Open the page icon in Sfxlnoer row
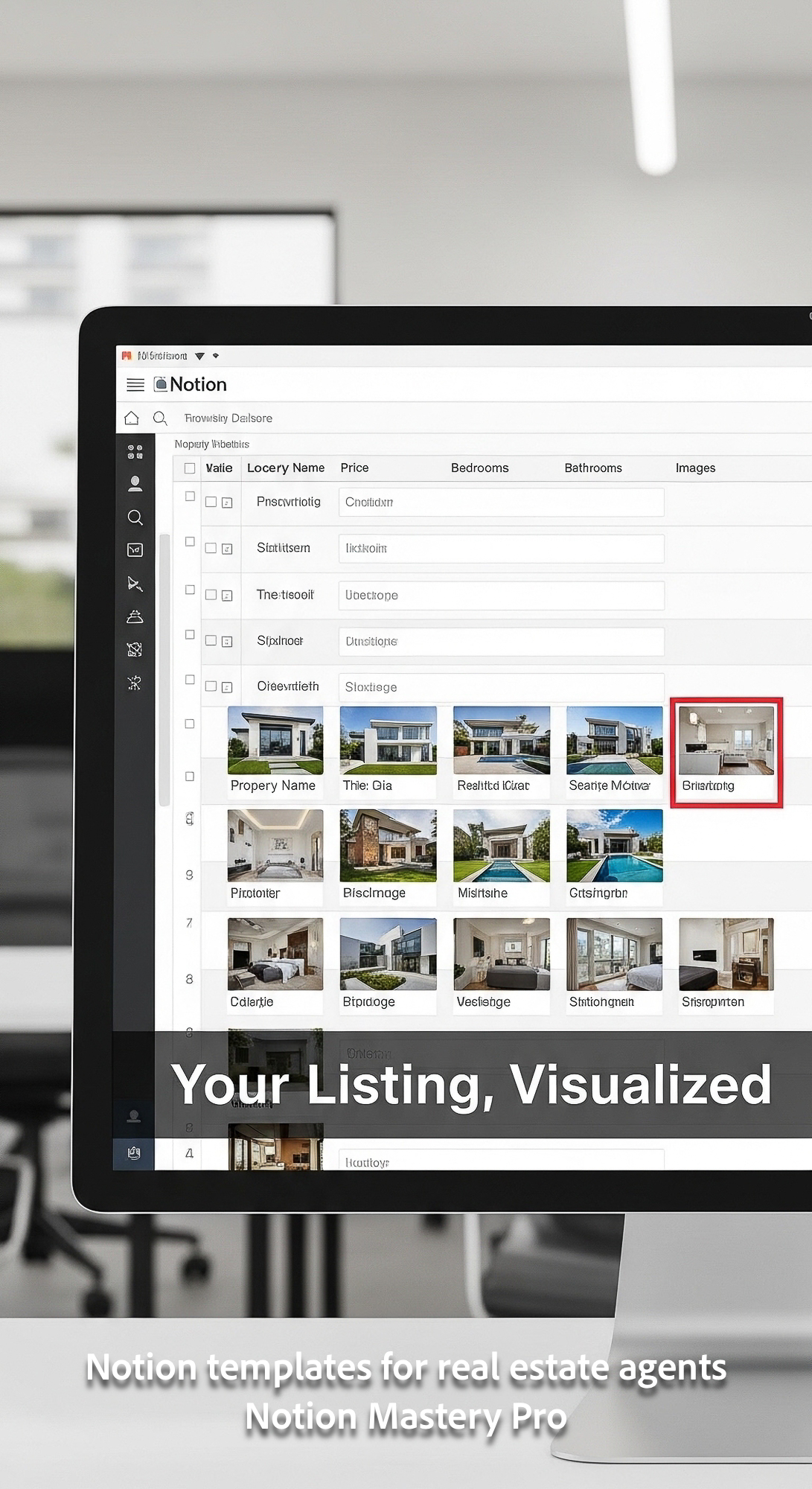The image size is (812, 1489). [x=227, y=641]
